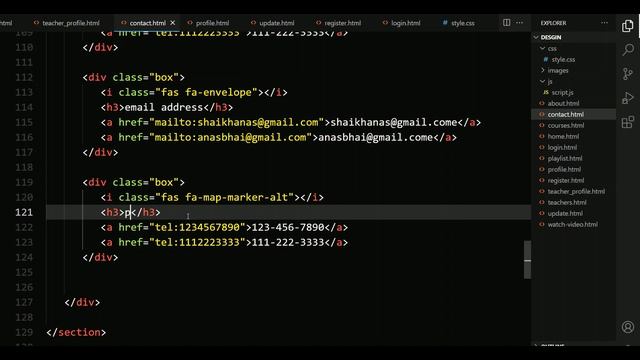Open the Search activity bar icon
The width and height of the screenshot is (640, 360).
(628, 50)
